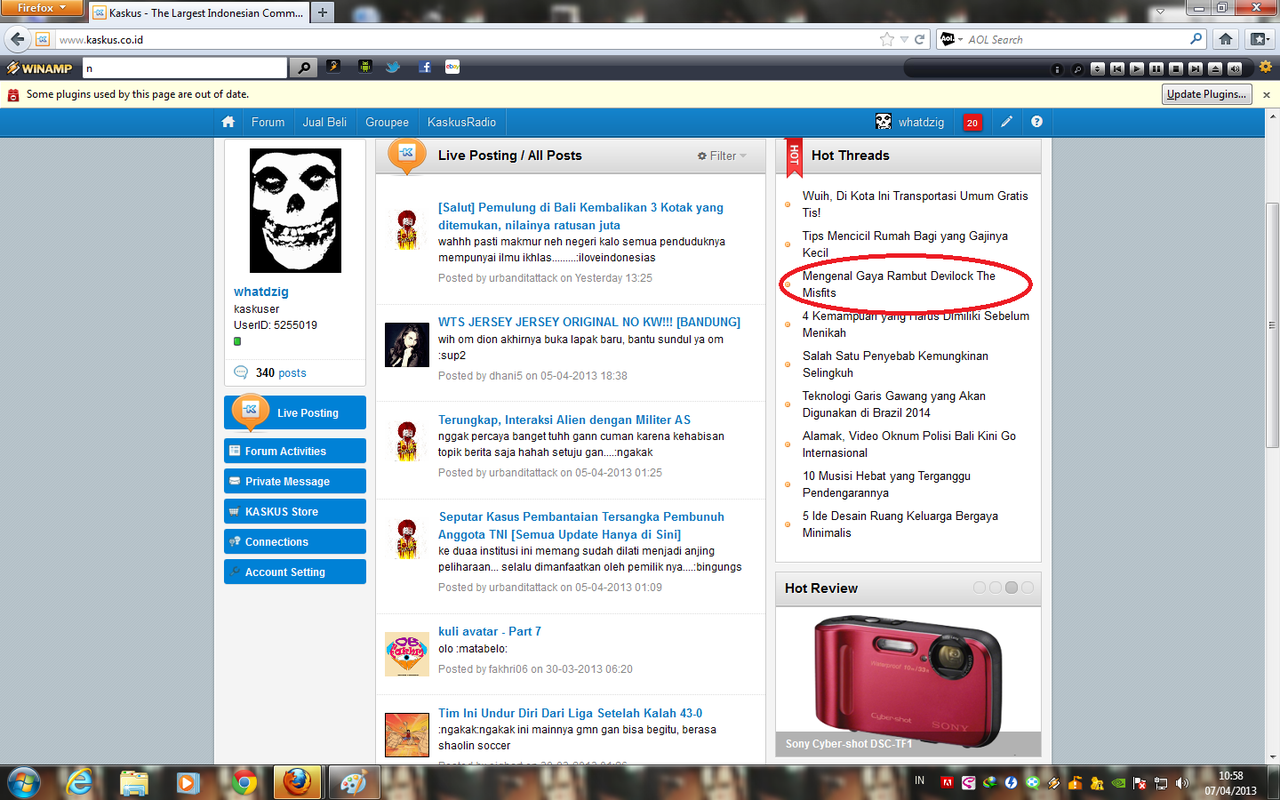Open the help question mark icon
The height and width of the screenshot is (800, 1280).
click(x=1037, y=122)
